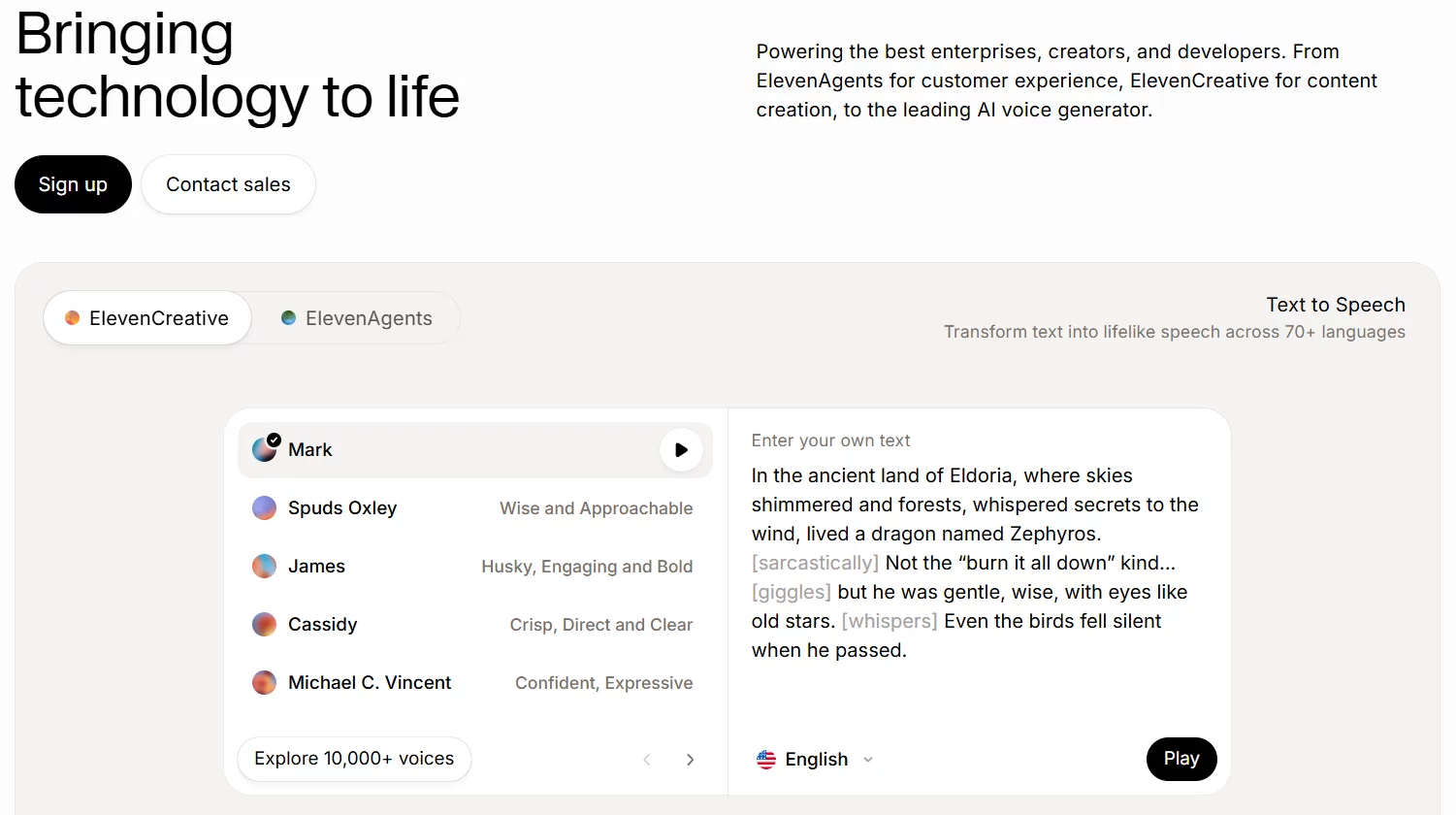Click the Spuds Oxley avatar icon
The width and height of the screenshot is (1456, 815).
tap(264, 508)
